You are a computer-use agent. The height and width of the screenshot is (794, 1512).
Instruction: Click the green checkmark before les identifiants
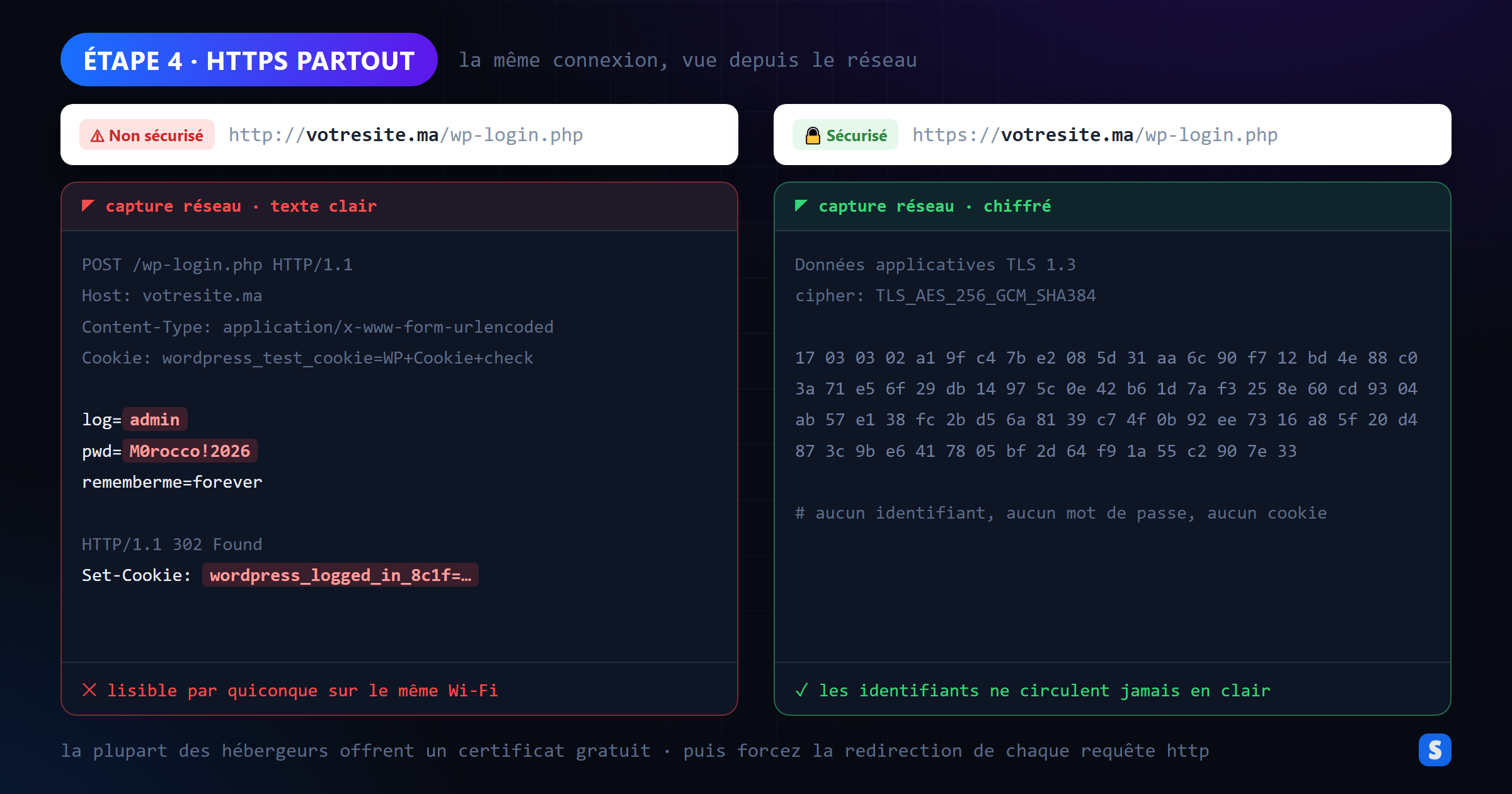801,690
